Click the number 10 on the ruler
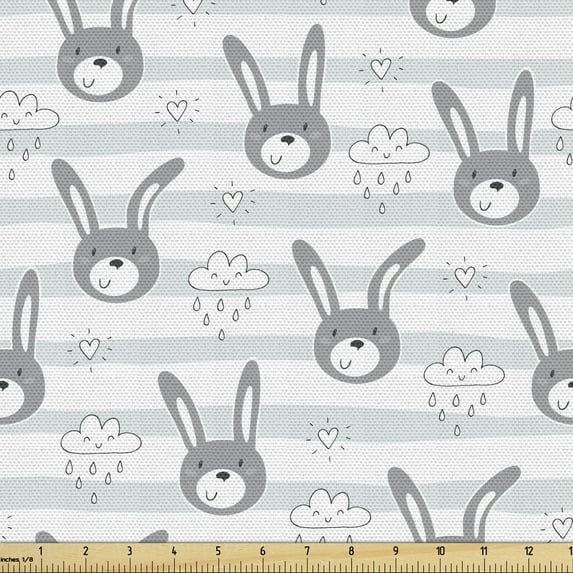 point(440,551)
